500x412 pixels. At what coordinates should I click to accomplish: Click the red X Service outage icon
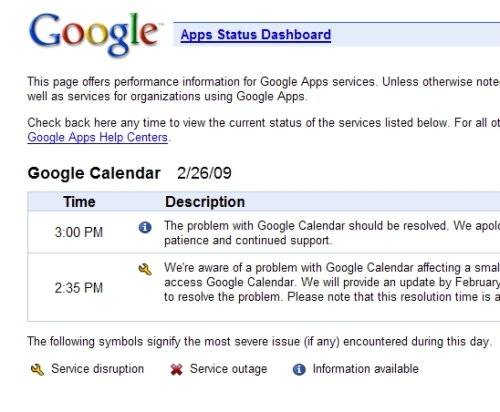pos(176,369)
